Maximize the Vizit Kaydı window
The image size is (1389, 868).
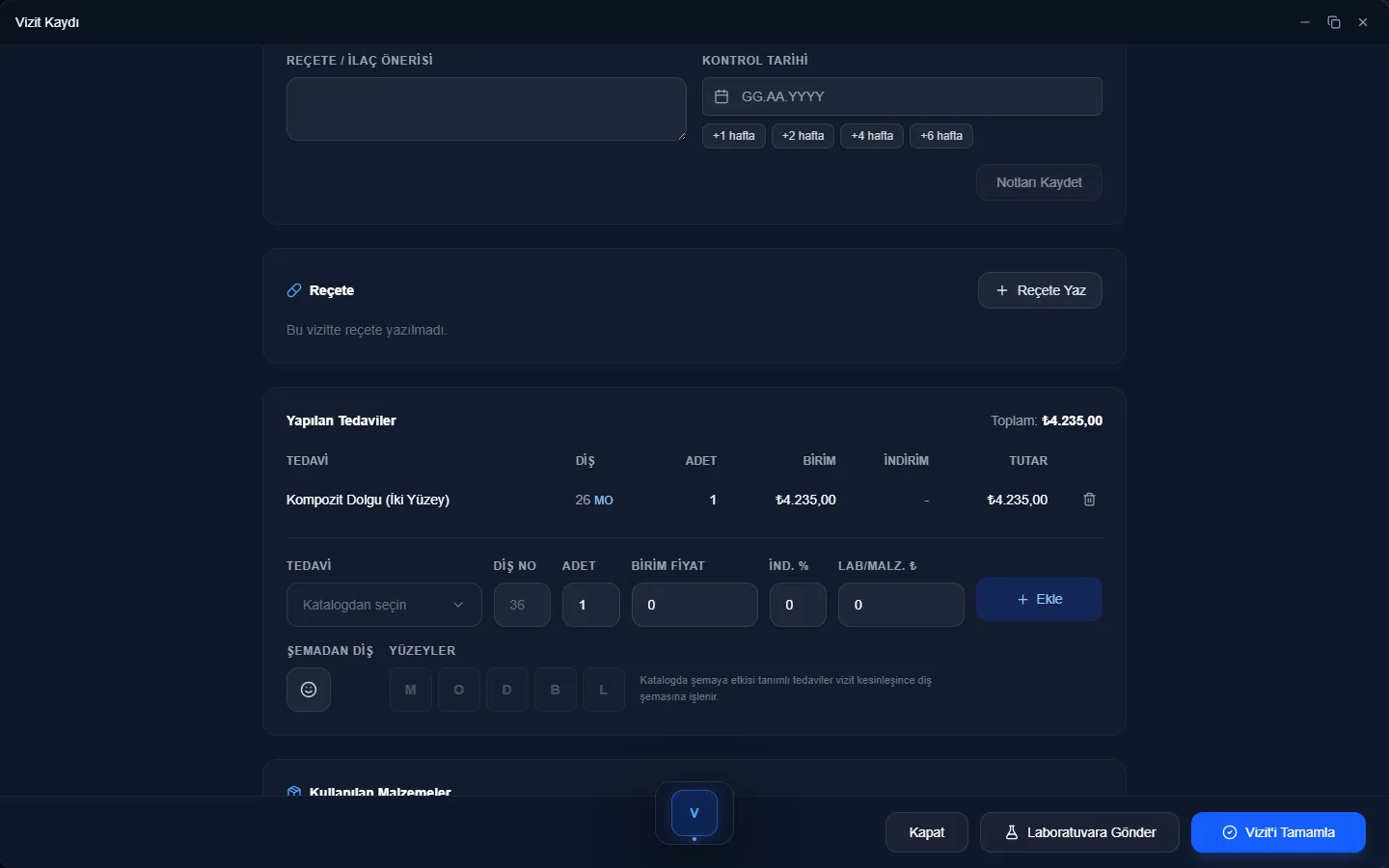1334,22
